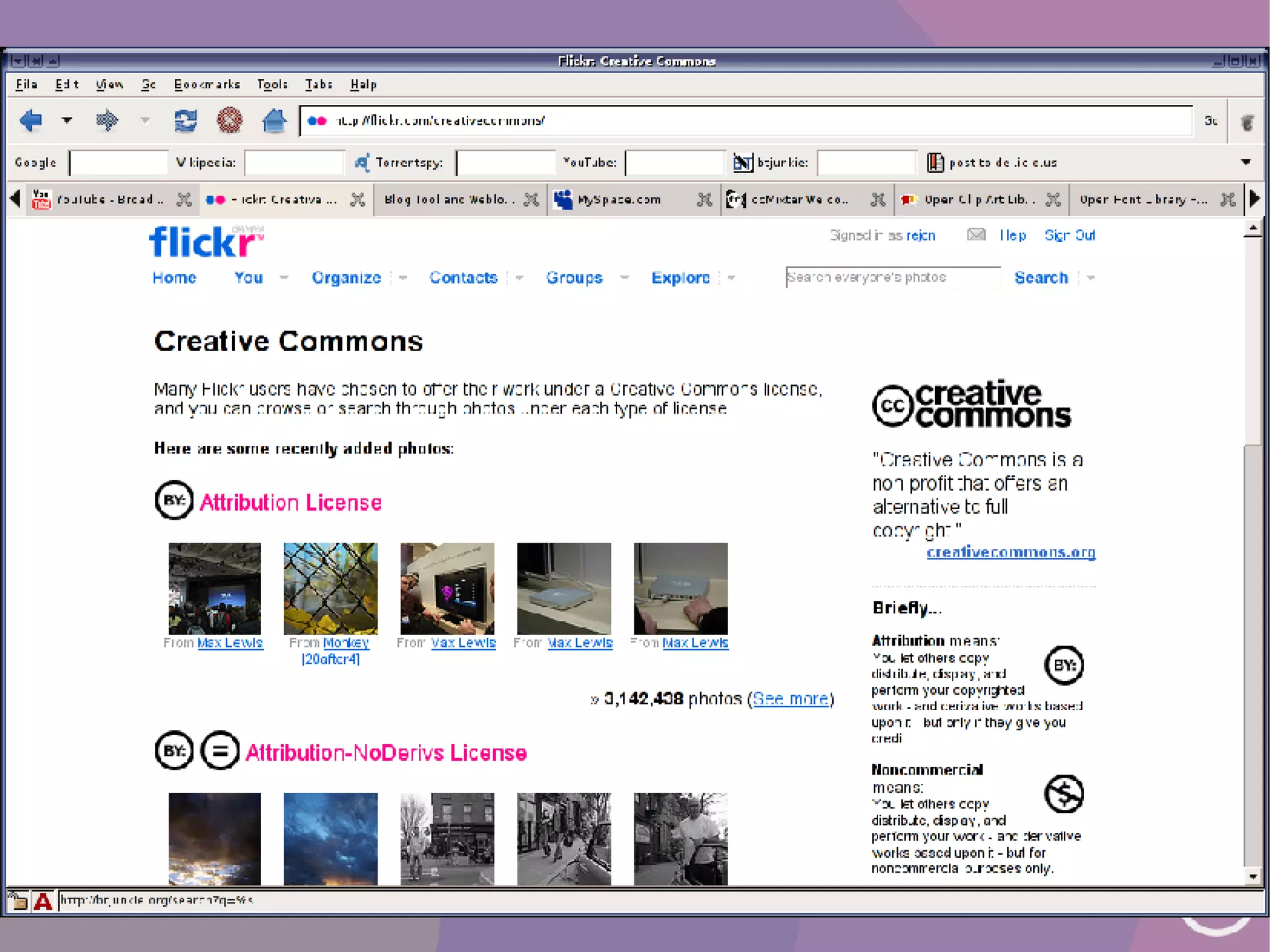Expand the Search options dropdown arrow

(1091, 278)
